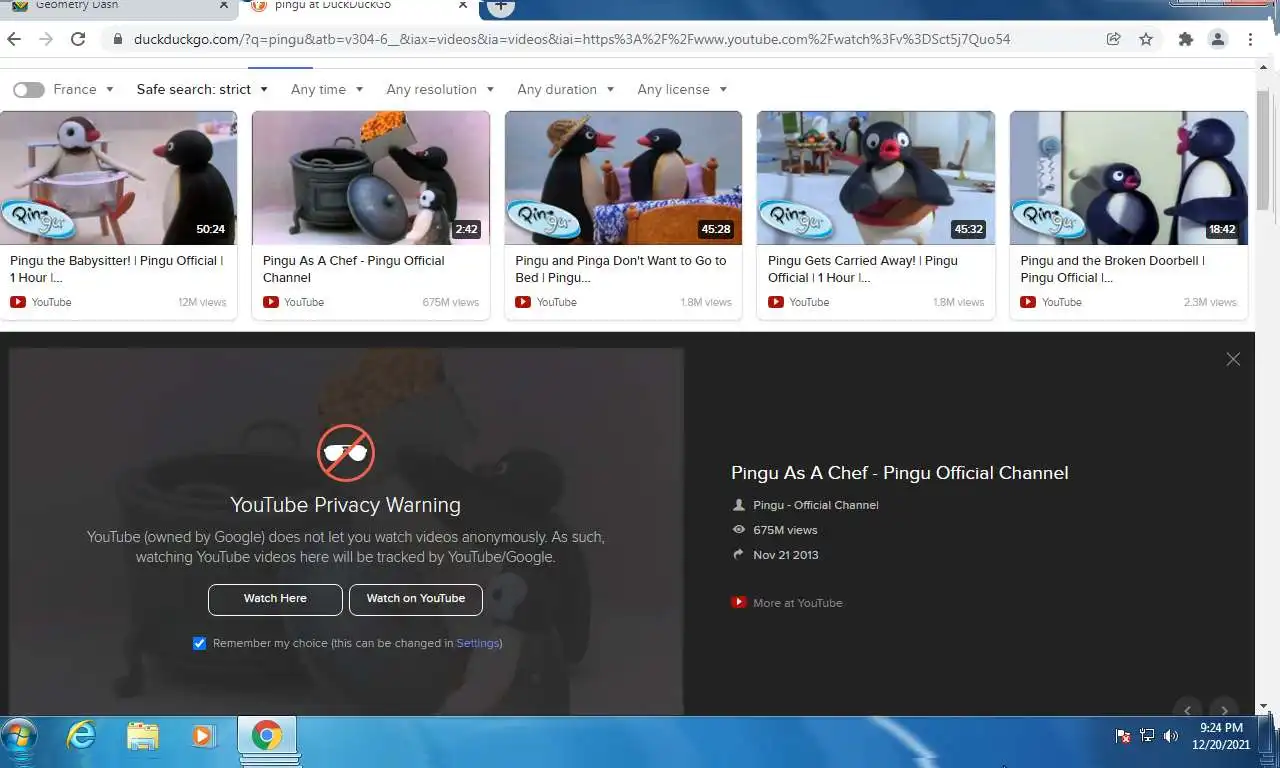Open the Chrome profile avatar menu

pyautogui.click(x=1218, y=39)
